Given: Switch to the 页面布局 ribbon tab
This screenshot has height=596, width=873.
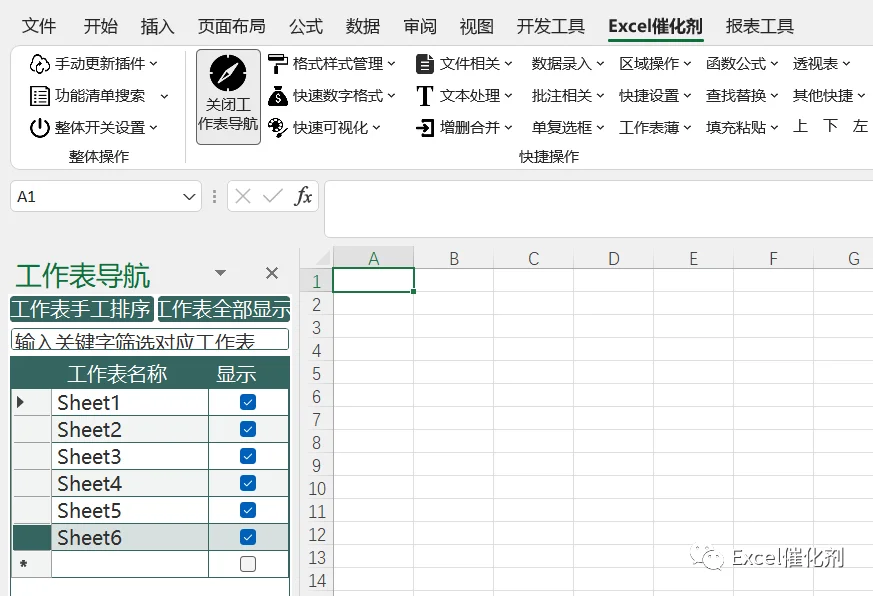Looking at the screenshot, I should click(x=232, y=26).
